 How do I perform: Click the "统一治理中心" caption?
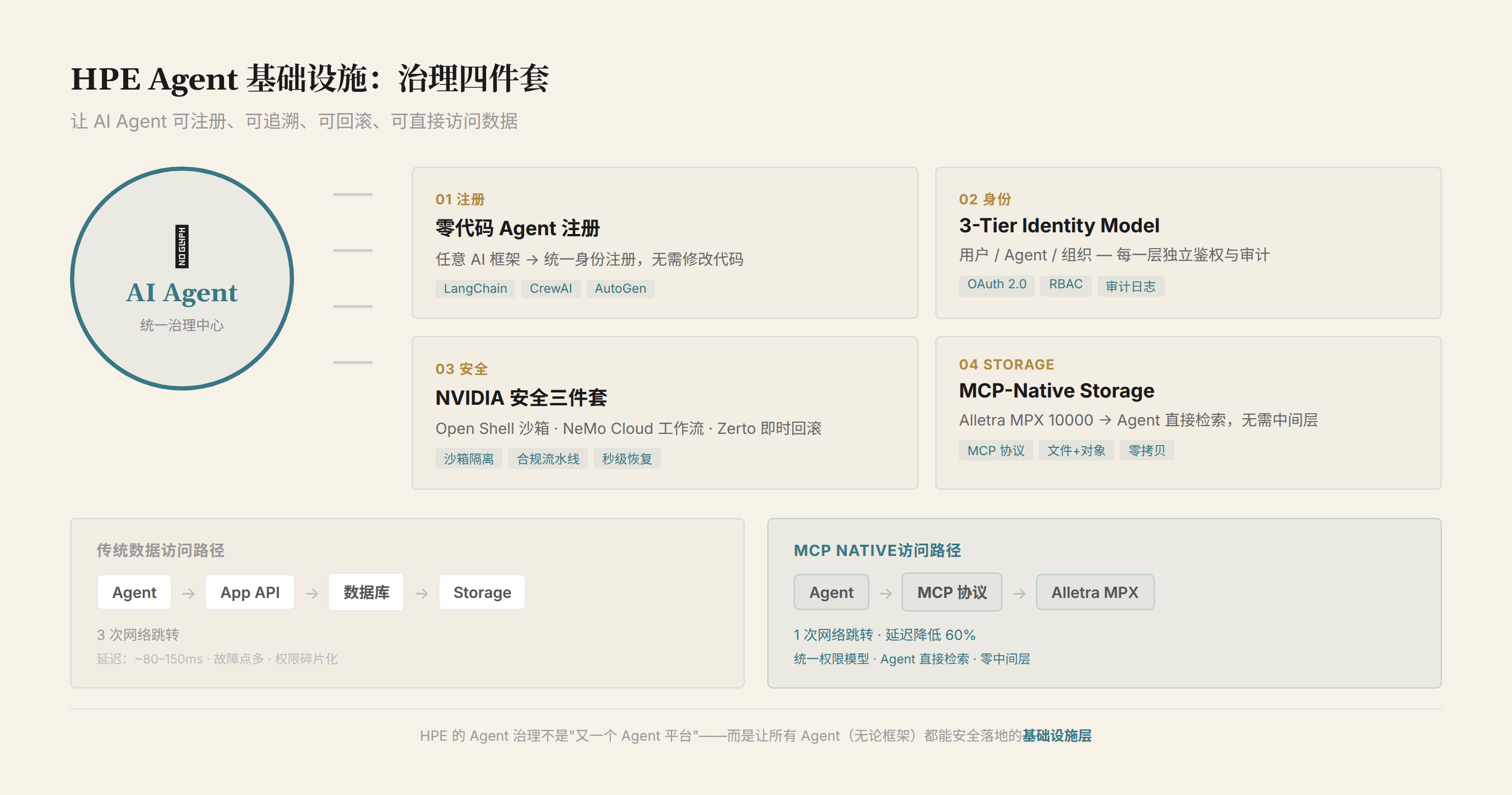[182, 325]
